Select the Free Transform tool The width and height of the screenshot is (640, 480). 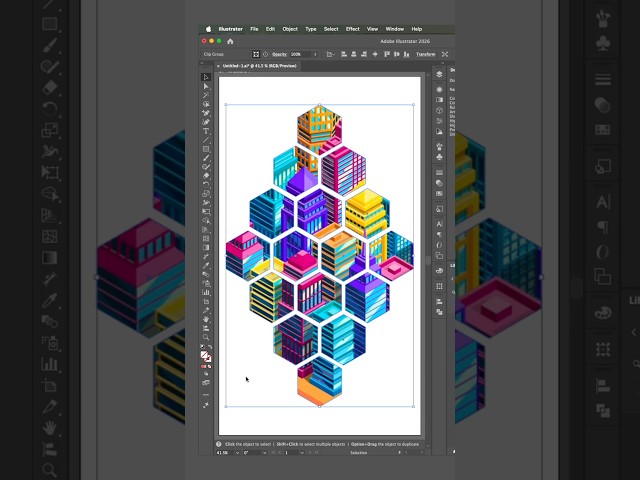pyautogui.click(x=206, y=212)
